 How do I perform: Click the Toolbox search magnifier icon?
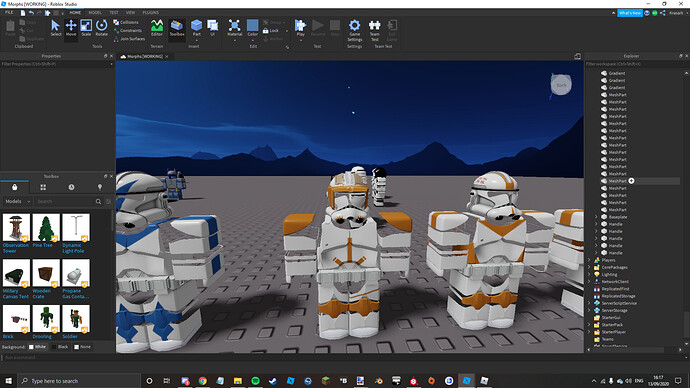[x=98, y=201]
